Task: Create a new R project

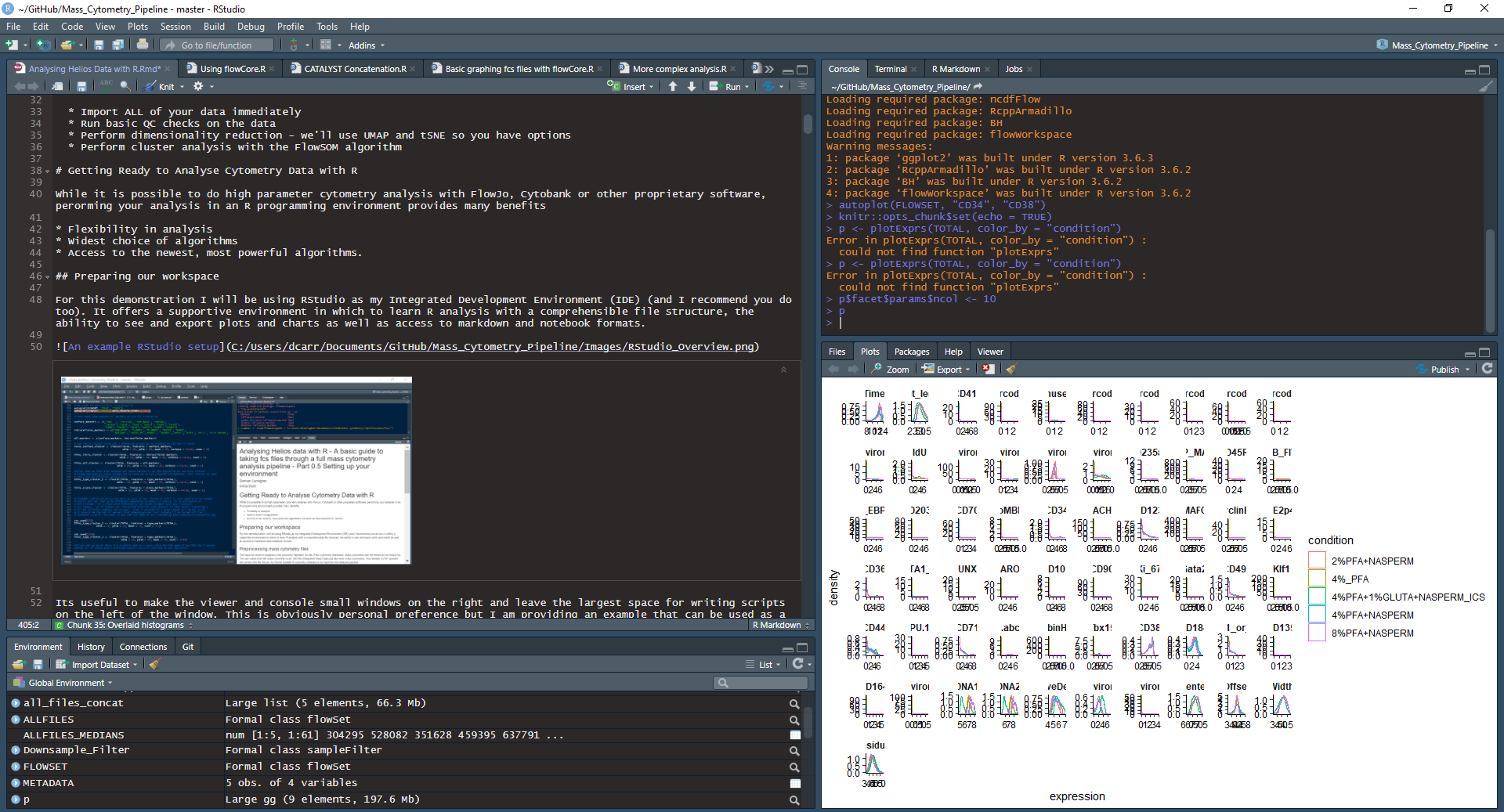Action: tap(44, 45)
